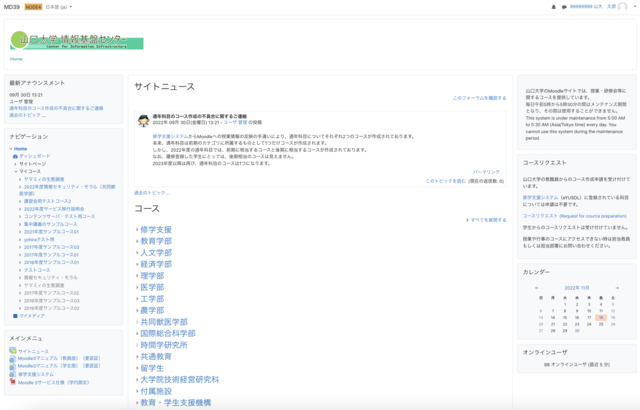
Task: Select the highlighted day 18 in calendar
Action: 601,317
